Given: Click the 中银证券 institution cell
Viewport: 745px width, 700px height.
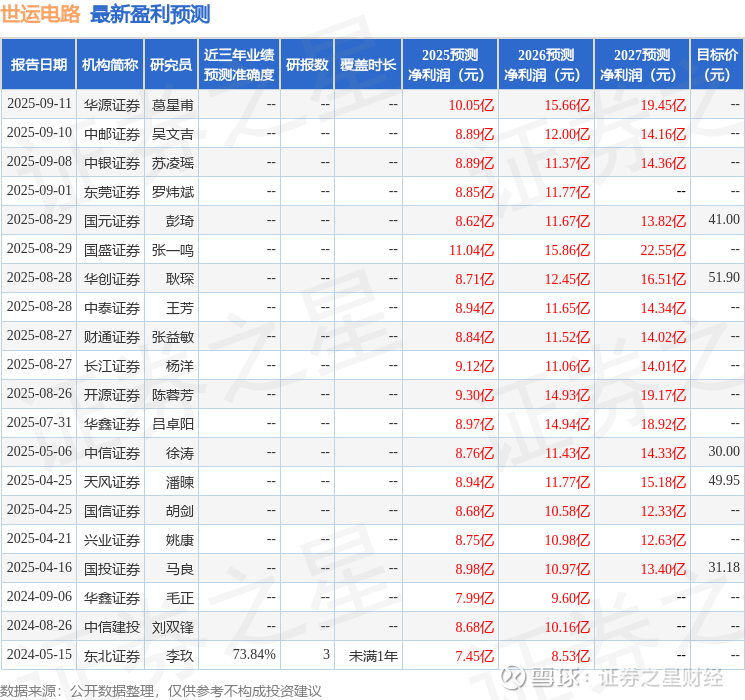Looking at the screenshot, I should pos(112,163).
